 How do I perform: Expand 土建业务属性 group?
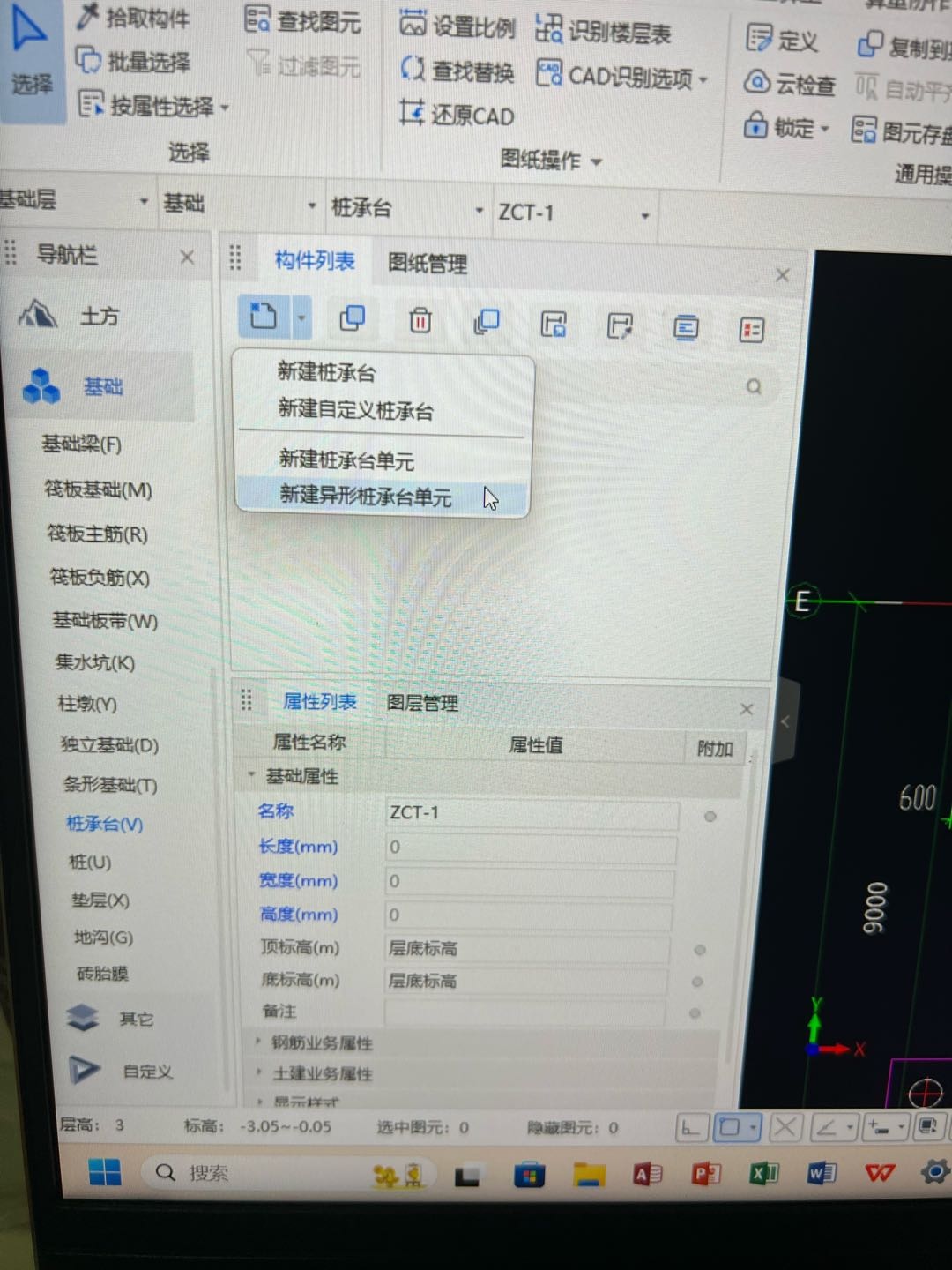258,1072
